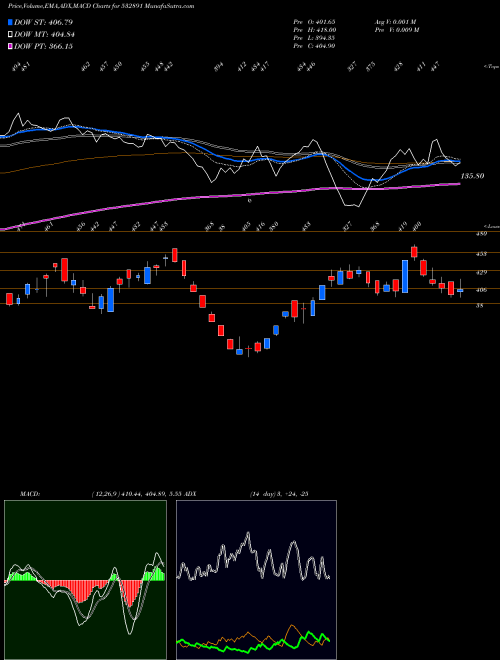Viewport: 500px width, 660px height.
Task: Click the 135.50 label beside the magenta line
Action: [x=472, y=176]
